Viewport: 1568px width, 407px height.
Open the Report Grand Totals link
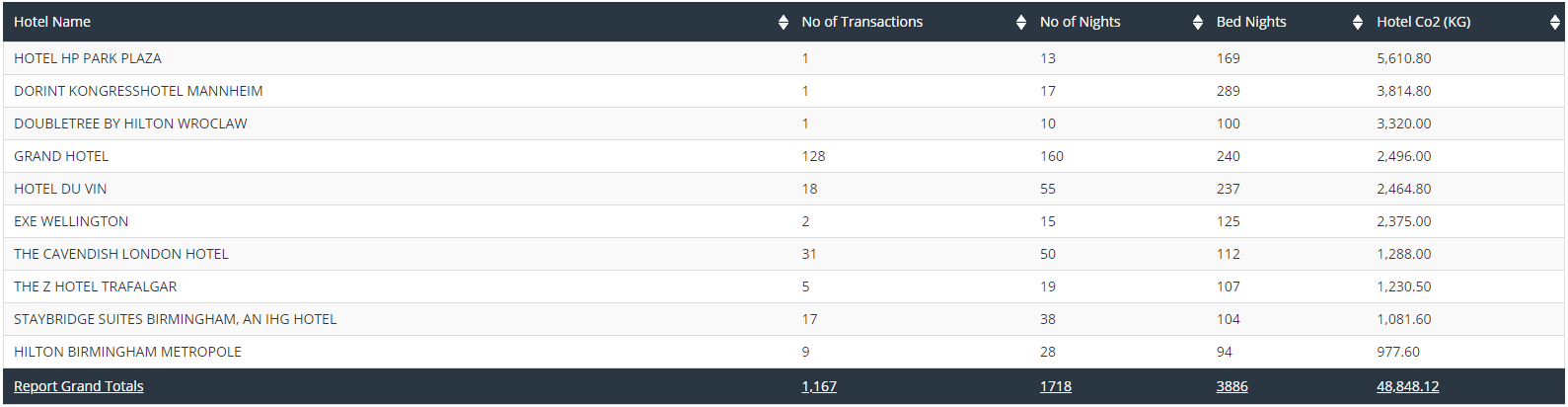[x=79, y=386]
